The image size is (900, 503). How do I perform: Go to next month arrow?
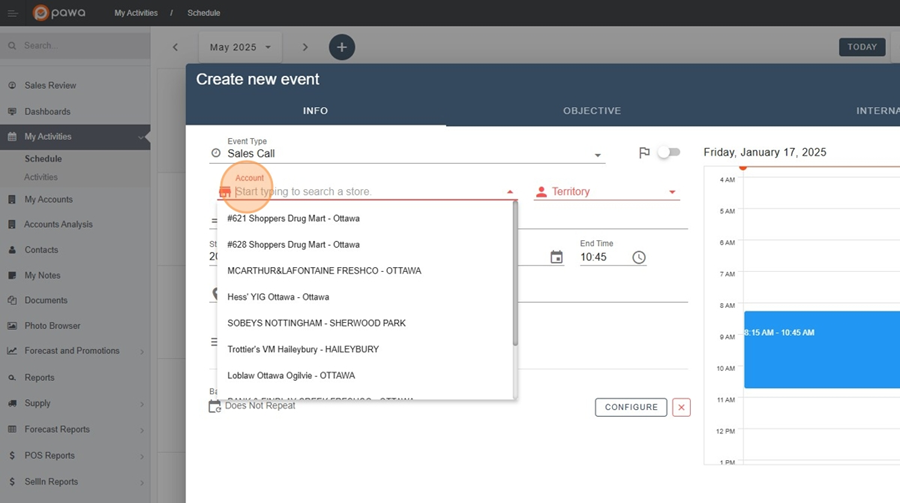pyautogui.click(x=305, y=47)
